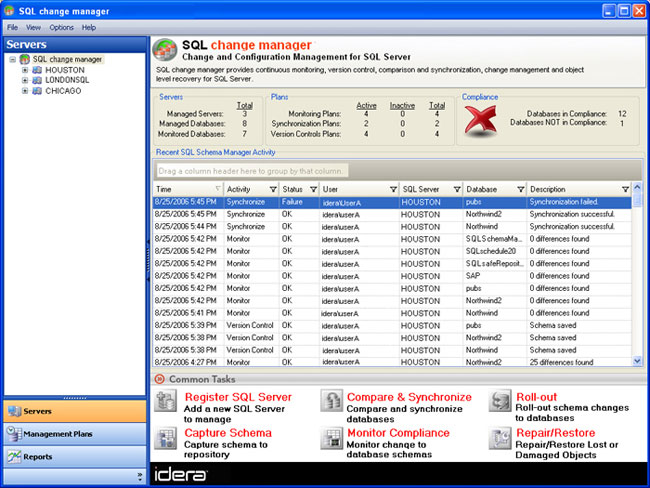This screenshot has height=488, width=650.
Task: Click the Register SQL Server icon
Action: pyautogui.click(x=165, y=401)
